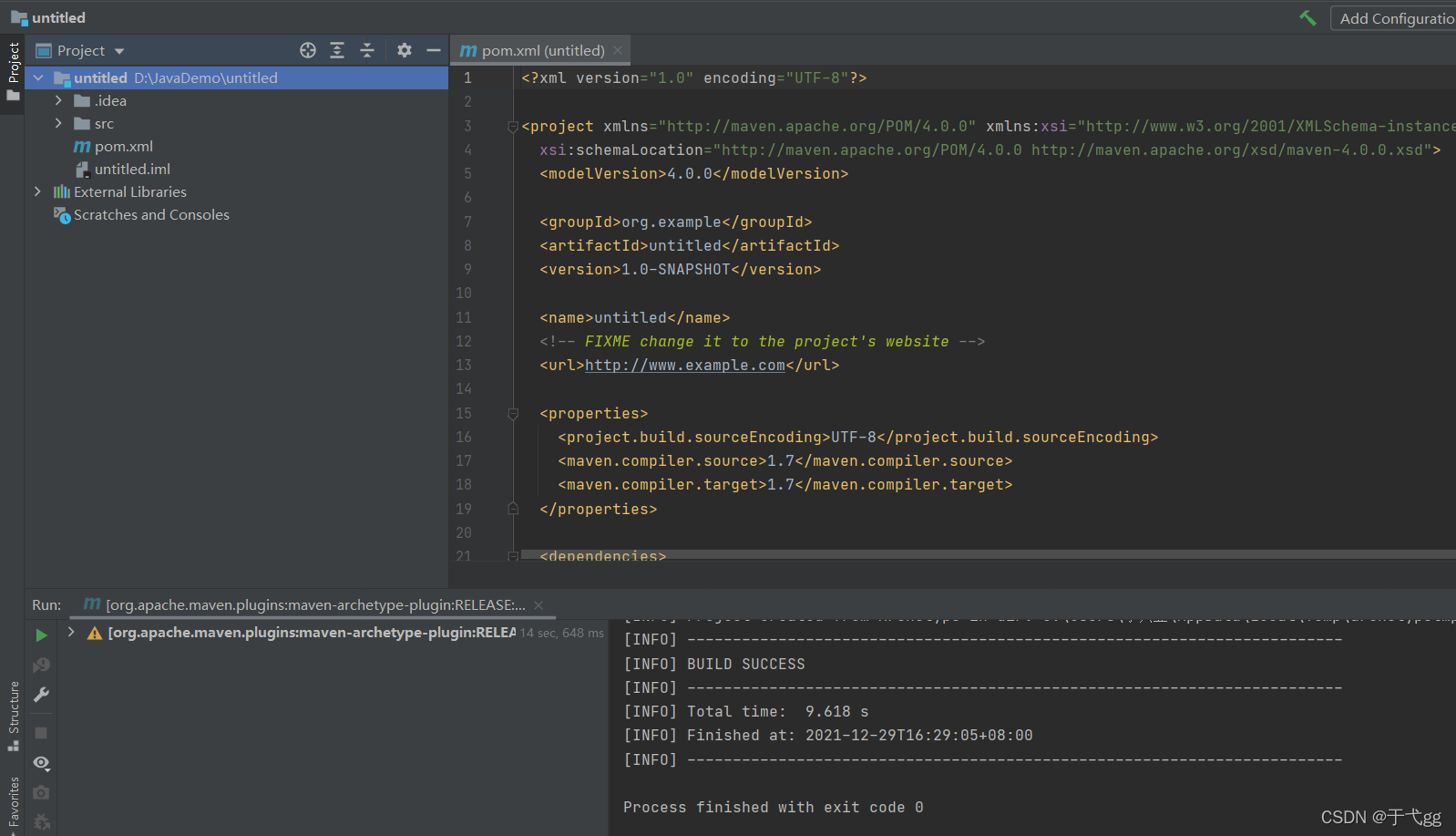The image size is (1456, 836).
Task: Click the warning icon on run node
Action: click(x=94, y=633)
